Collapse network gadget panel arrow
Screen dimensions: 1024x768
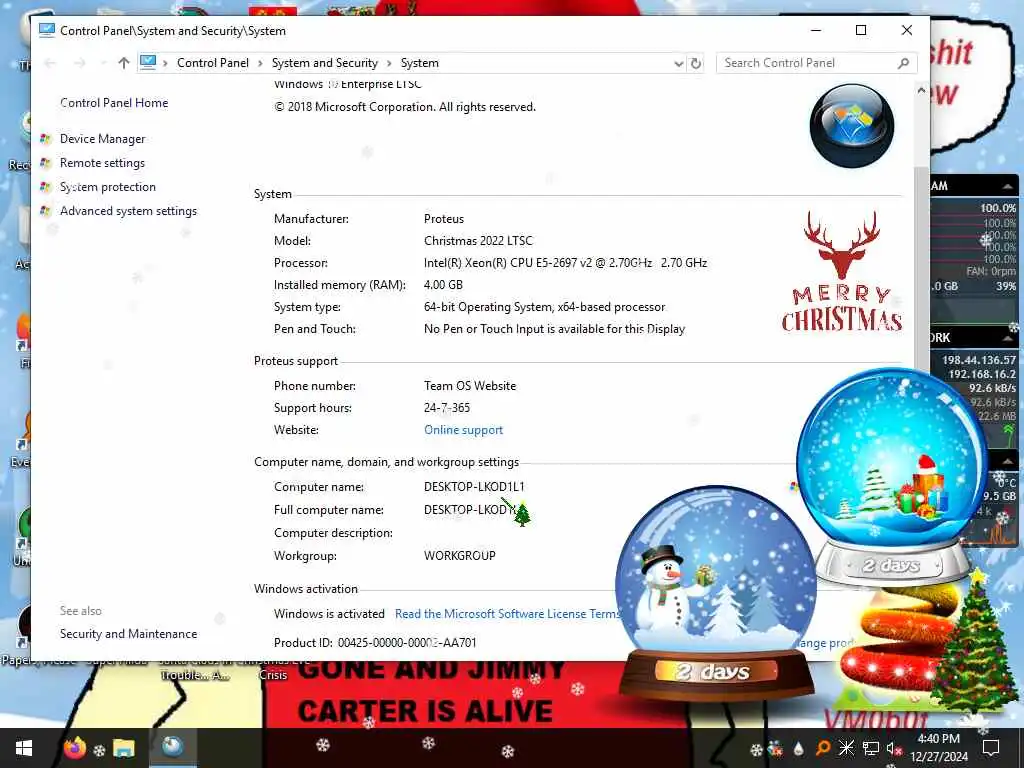point(1007,338)
